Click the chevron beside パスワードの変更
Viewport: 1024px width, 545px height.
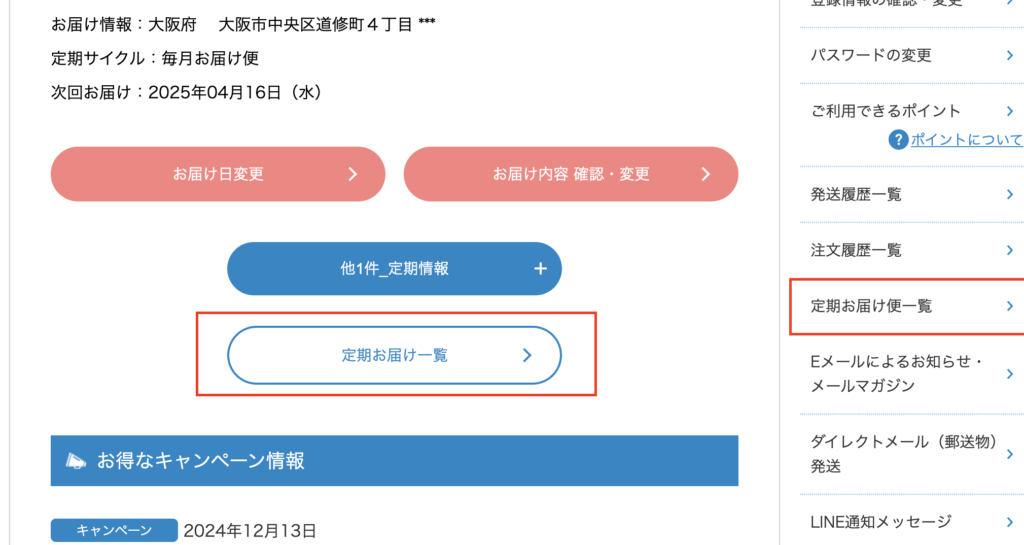click(x=1010, y=55)
